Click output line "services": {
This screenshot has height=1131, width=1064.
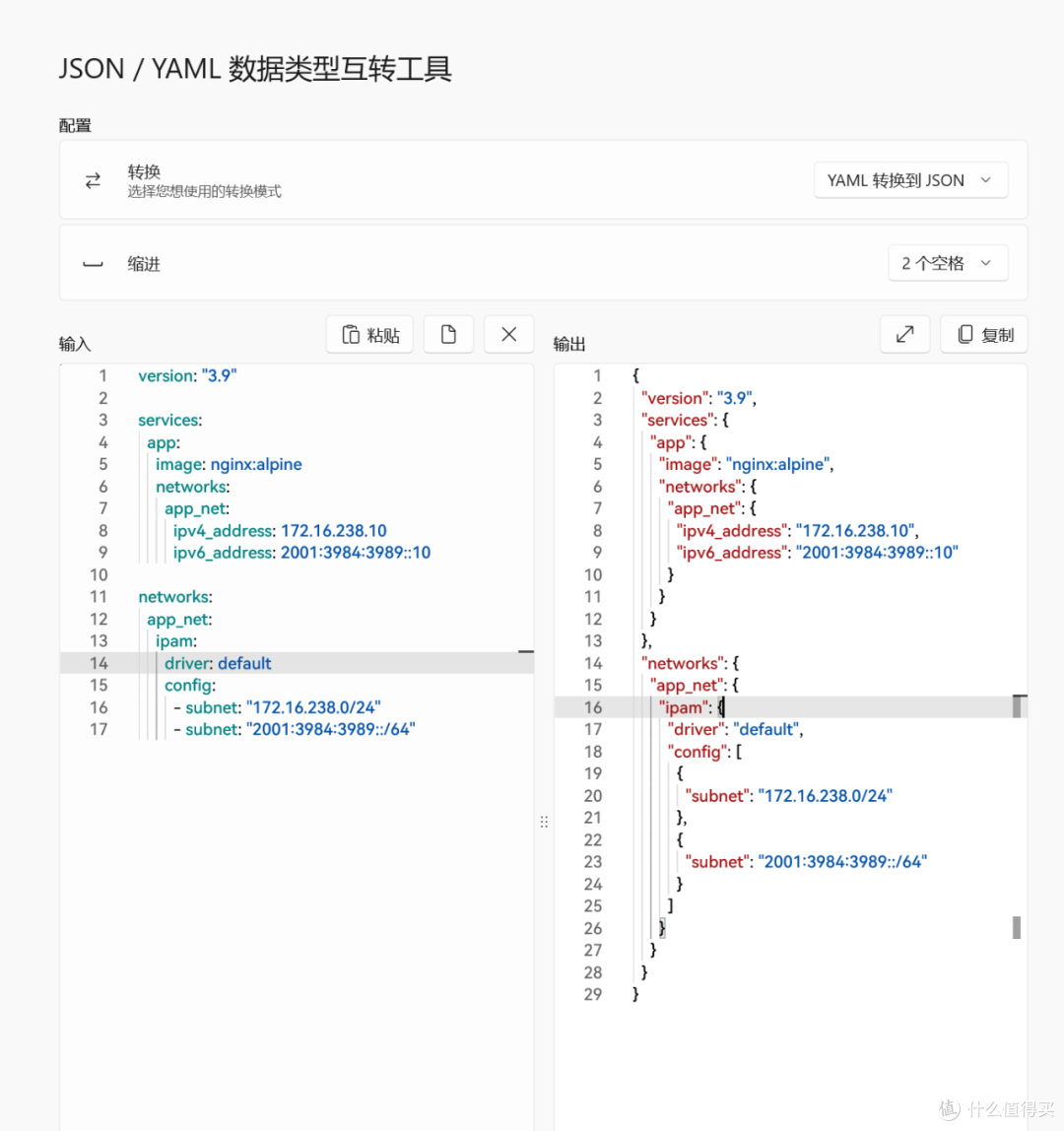pos(685,420)
